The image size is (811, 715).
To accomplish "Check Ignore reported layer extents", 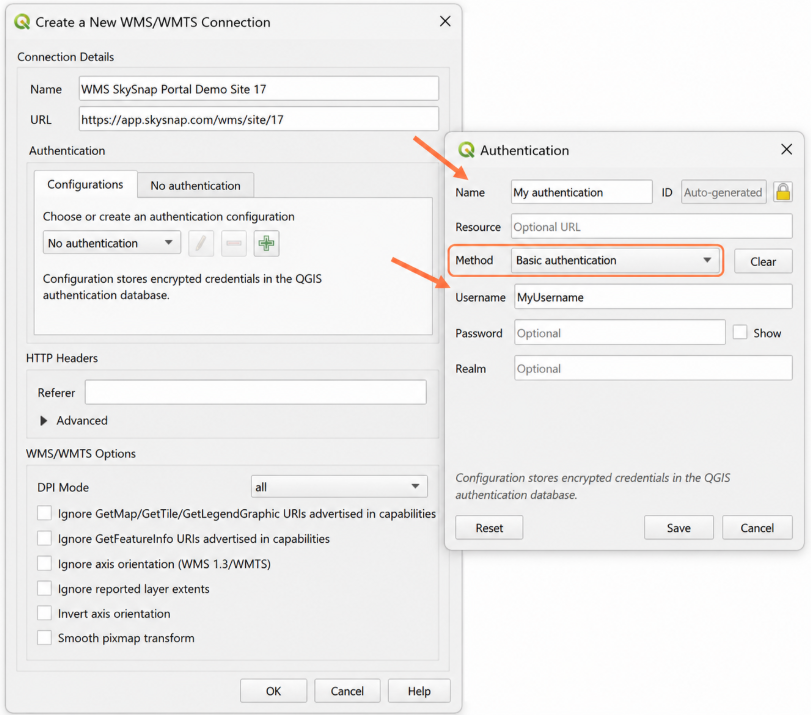I will click(44, 588).
